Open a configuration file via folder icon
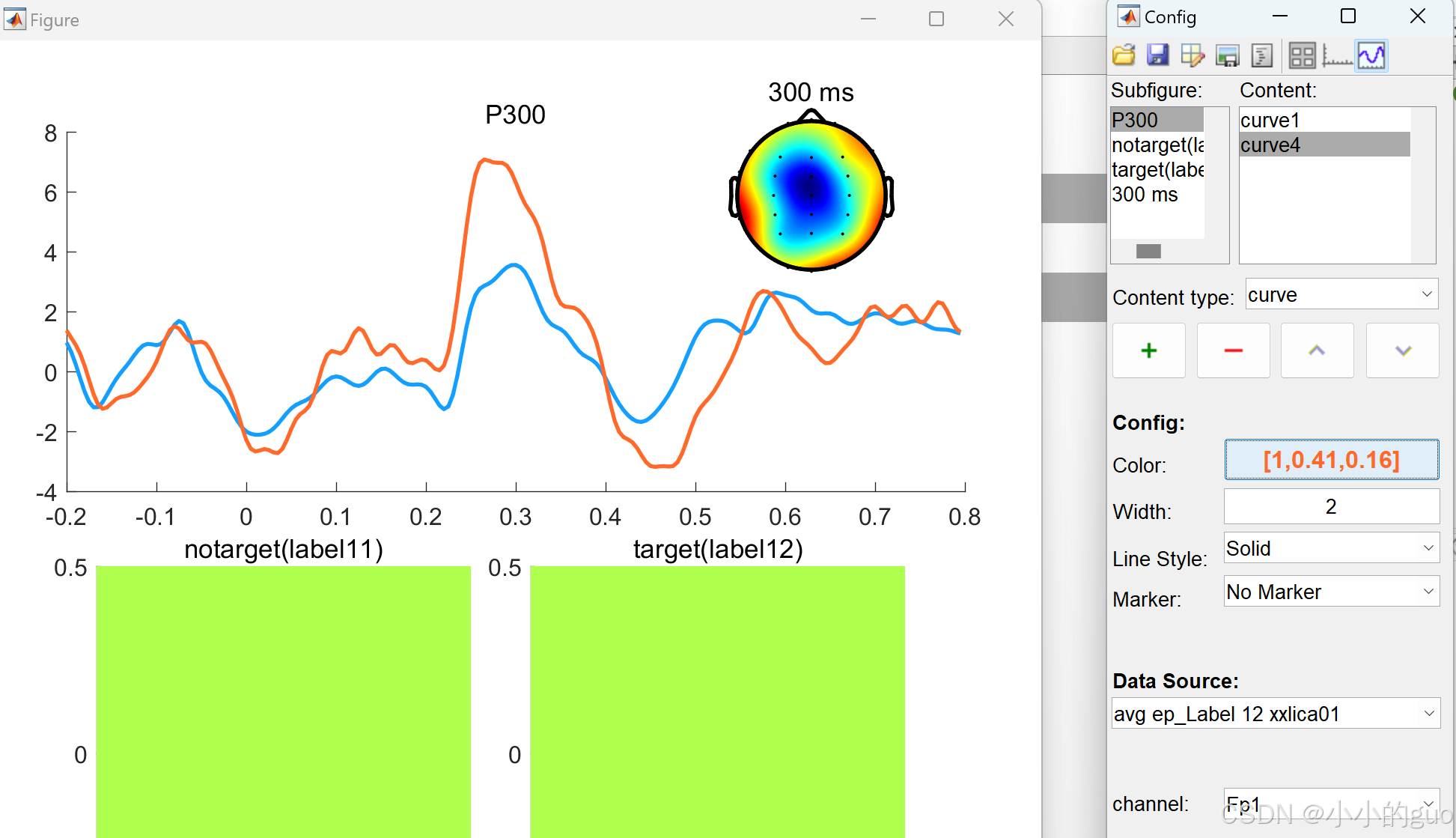This screenshot has width=1456, height=838. [1124, 55]
